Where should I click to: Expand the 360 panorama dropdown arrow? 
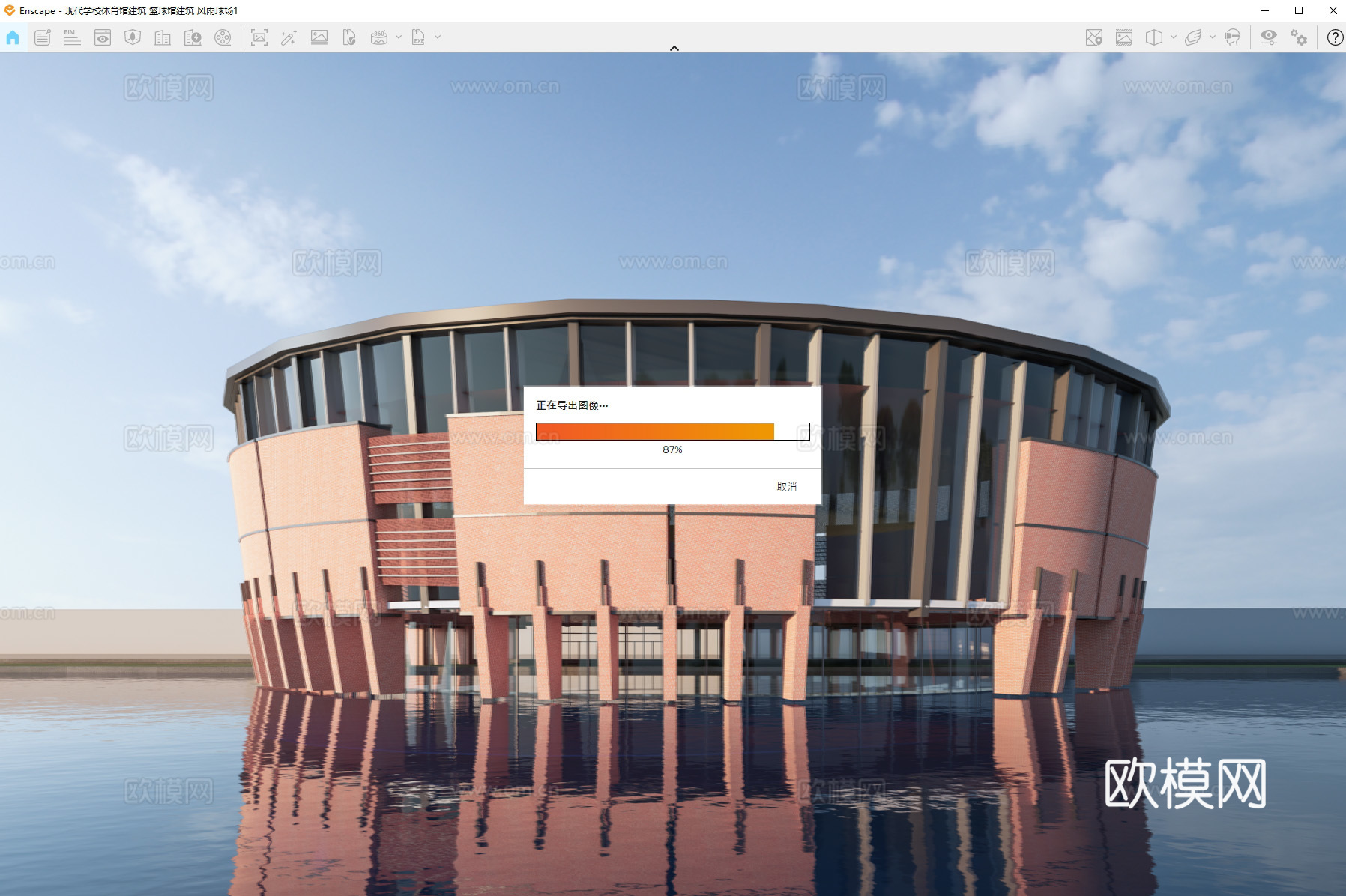[399, 37]
